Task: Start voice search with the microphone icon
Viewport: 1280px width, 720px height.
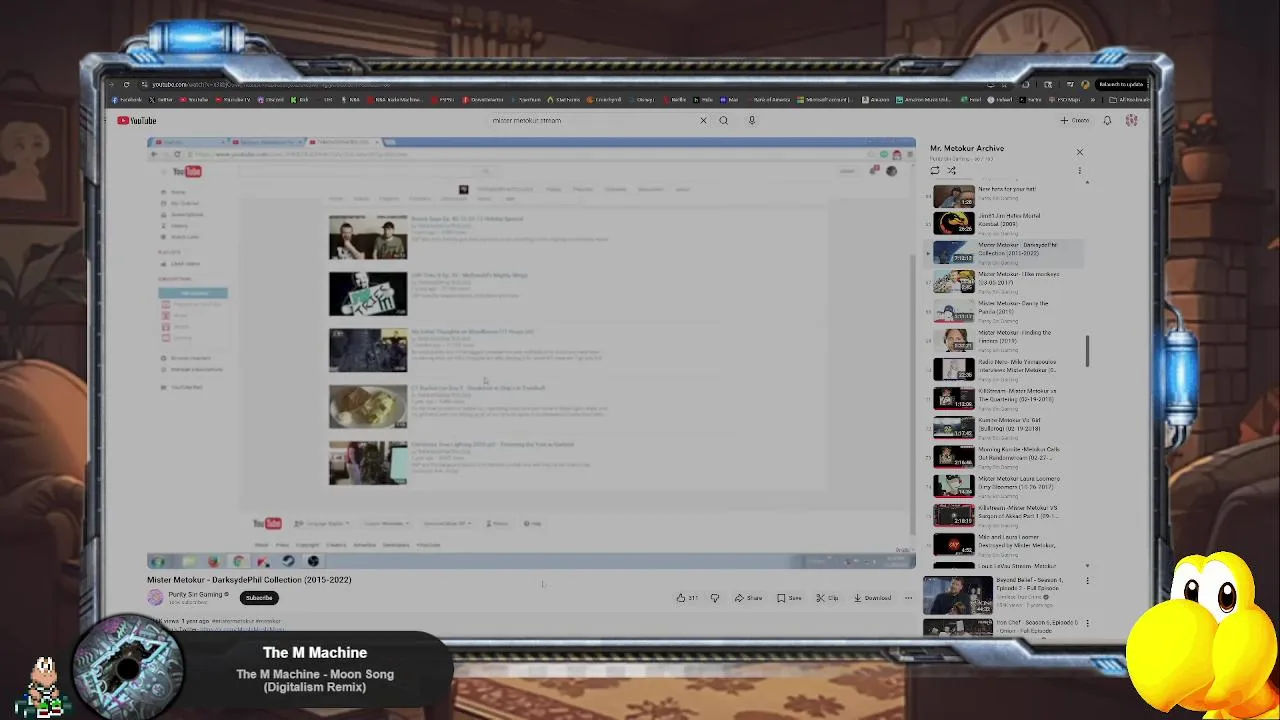Action: 752,120
